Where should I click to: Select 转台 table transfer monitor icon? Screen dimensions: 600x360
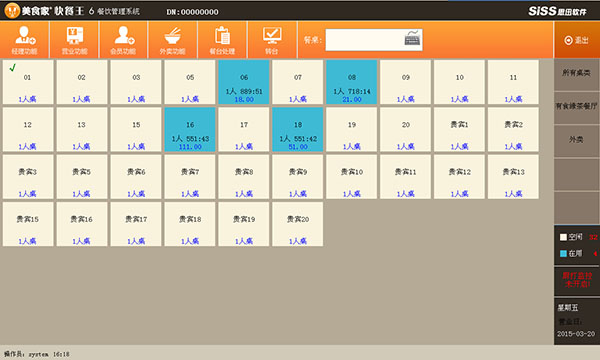coord(272,40)
